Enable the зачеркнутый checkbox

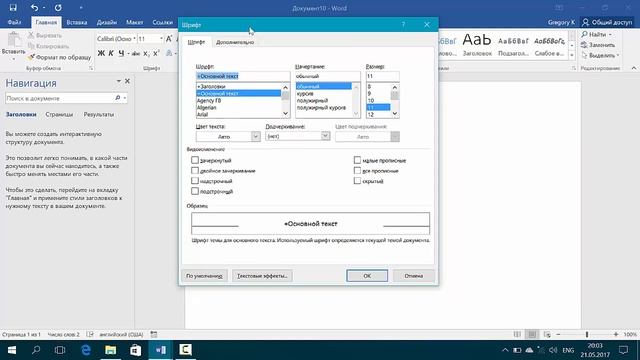195,160
